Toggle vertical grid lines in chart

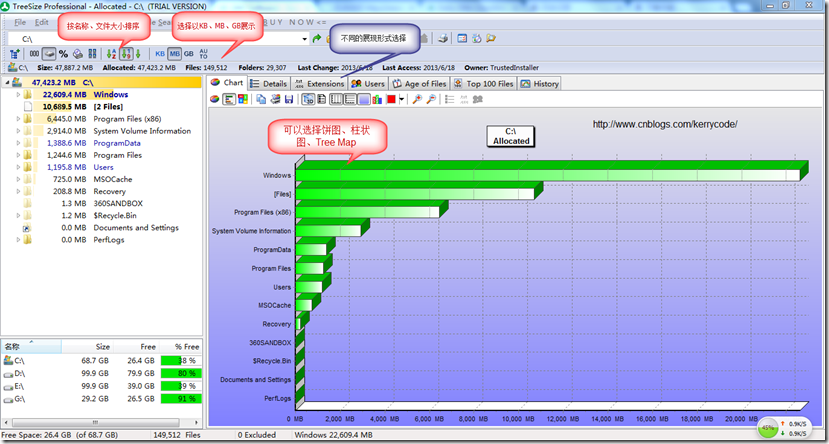click(336, 99)
